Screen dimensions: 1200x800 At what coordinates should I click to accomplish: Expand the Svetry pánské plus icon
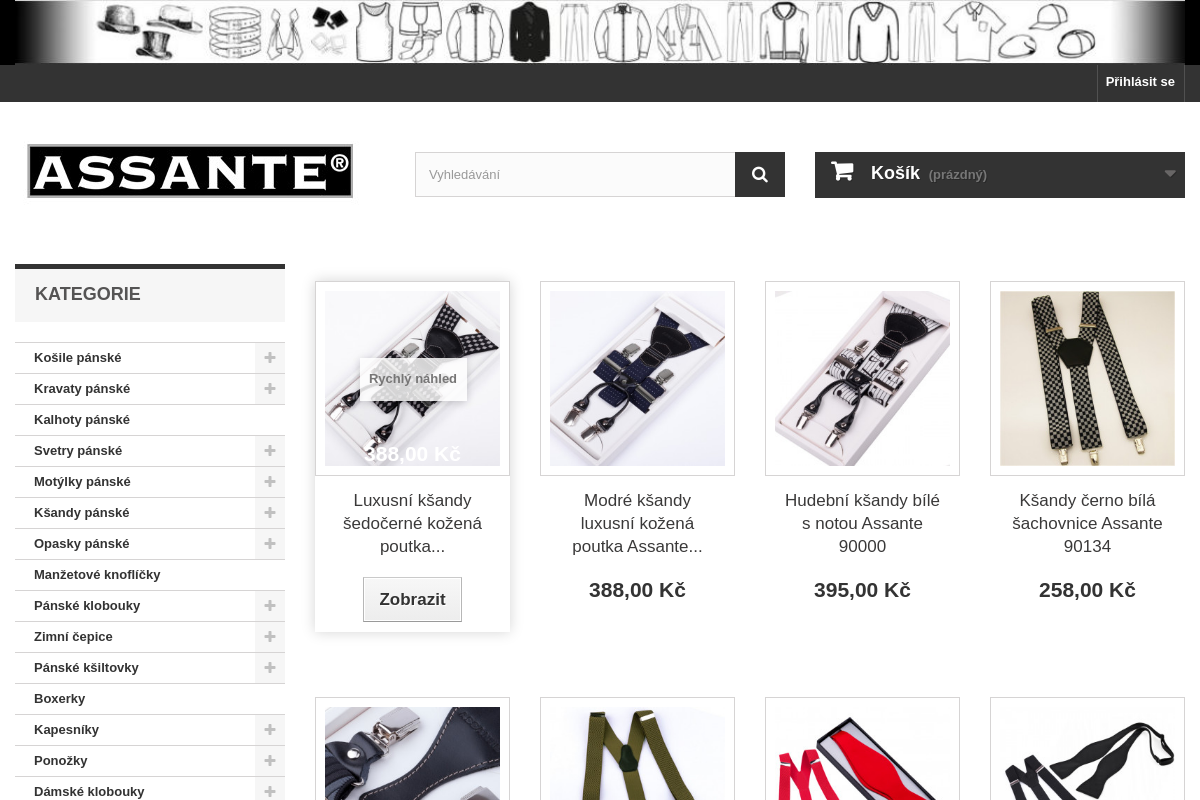tap(270, 451)
